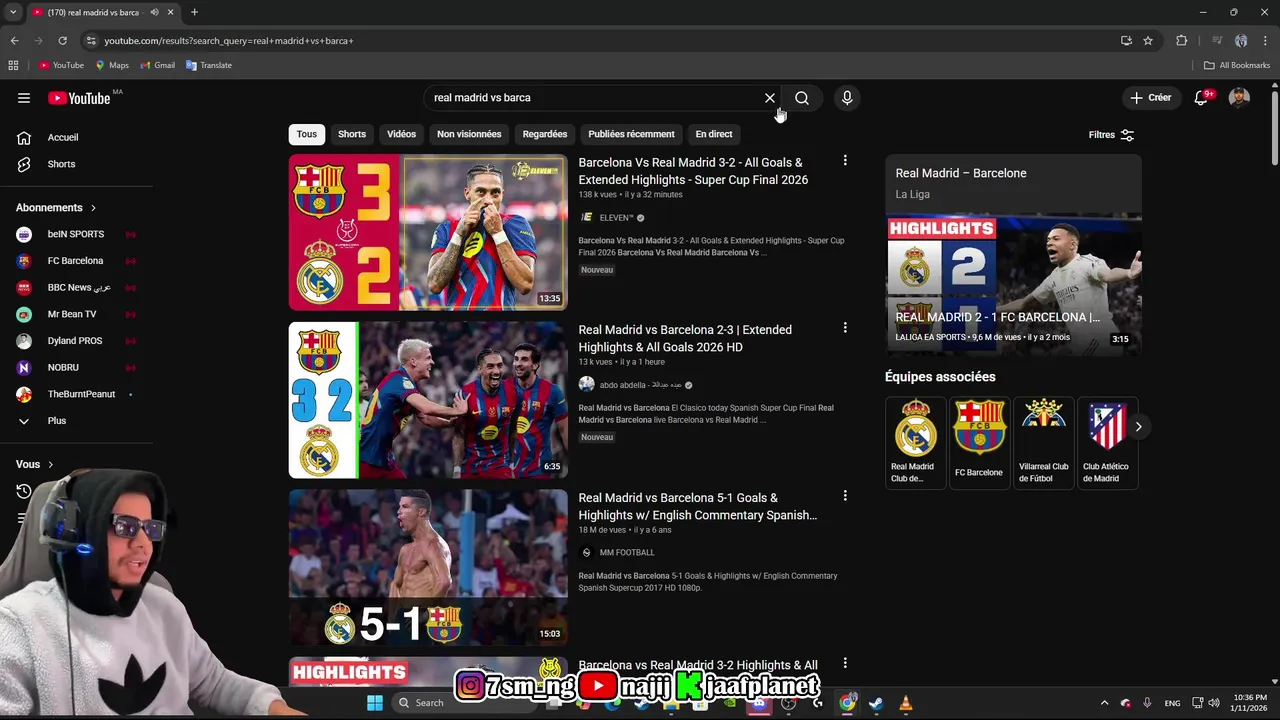Screen dimensions: 1280x720
Task: Clear the search query with X
Action: (x=770, y=98)
